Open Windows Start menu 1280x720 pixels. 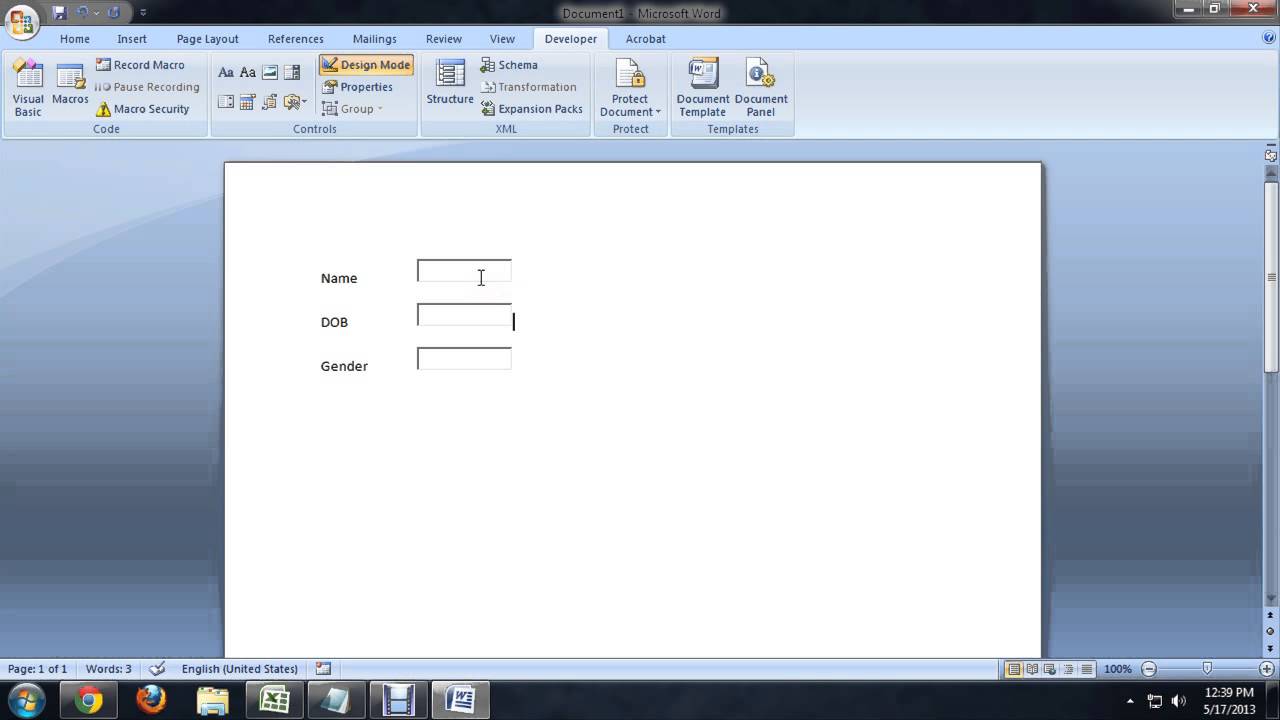[x=25, y=700]
